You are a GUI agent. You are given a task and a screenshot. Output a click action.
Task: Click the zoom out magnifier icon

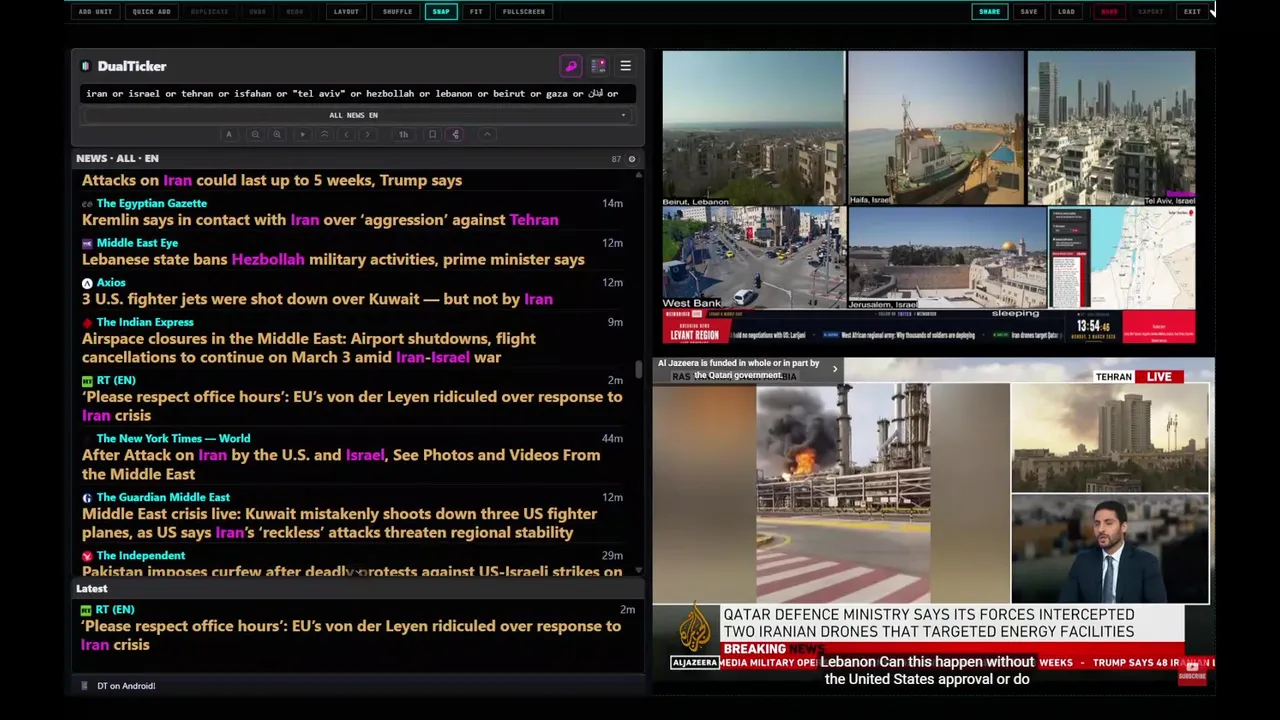pyautogui.click(x=255, y=134)
